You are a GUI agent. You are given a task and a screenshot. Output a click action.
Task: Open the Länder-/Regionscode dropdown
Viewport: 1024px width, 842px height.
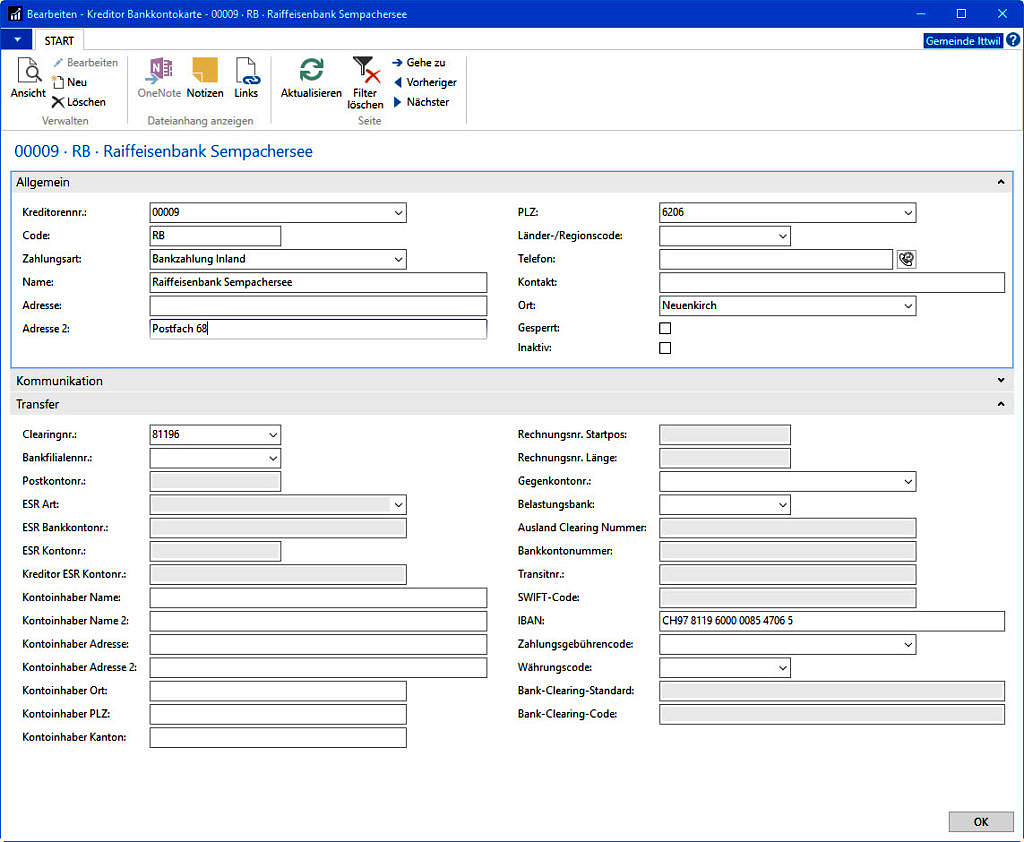[x=782, y=236]
